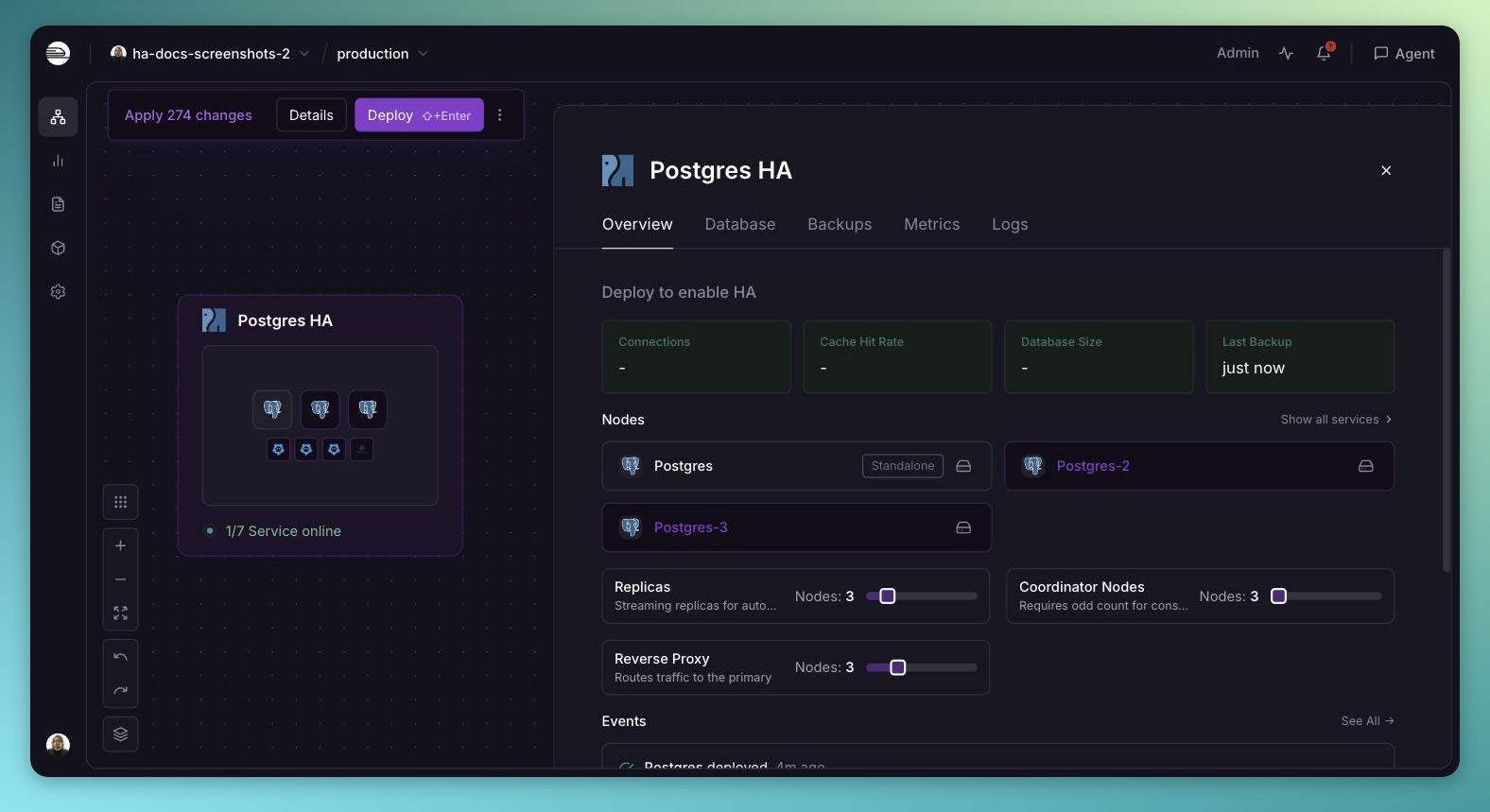Image resolution: width=1490 pixels, height=812 pixels.
Task: Open the Postgres-2 node
Action: point(1199,466)
